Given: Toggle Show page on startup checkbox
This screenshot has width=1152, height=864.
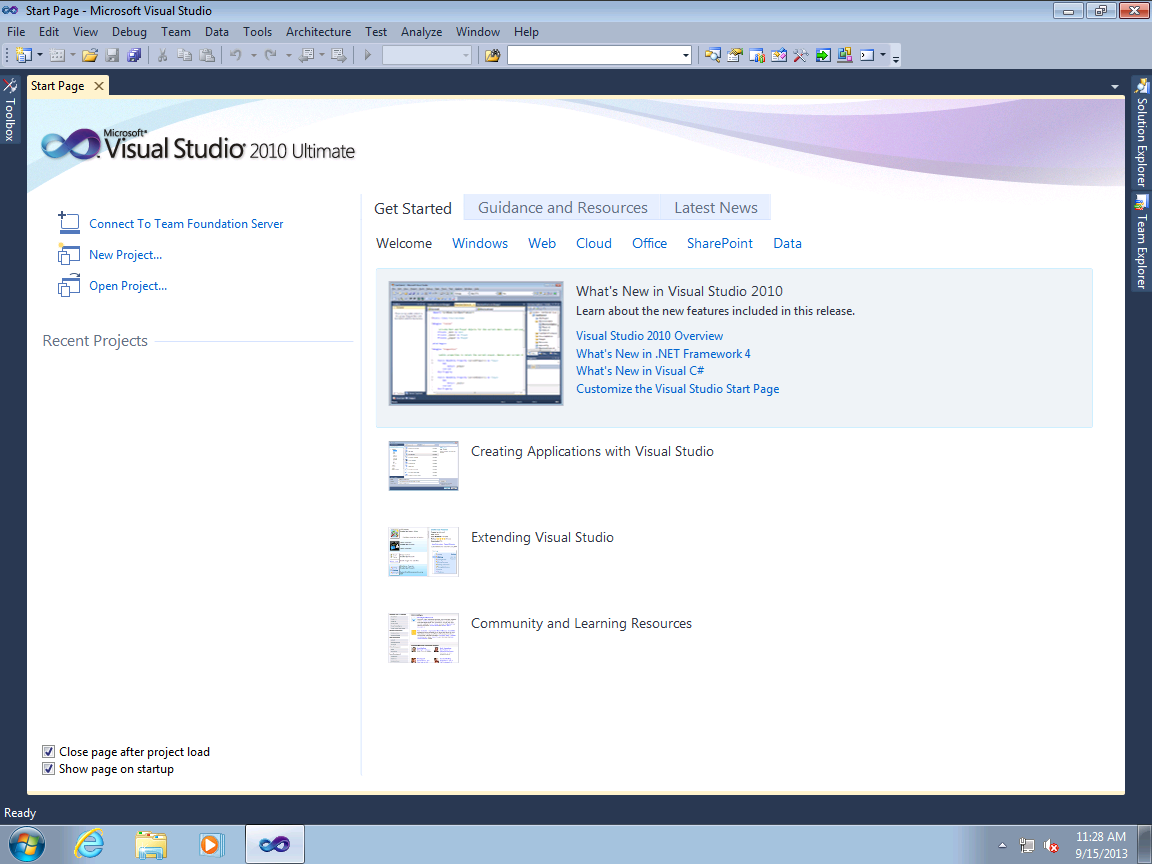Looking at the screenshot, I should pyautogui.click(x=48, y=768).
